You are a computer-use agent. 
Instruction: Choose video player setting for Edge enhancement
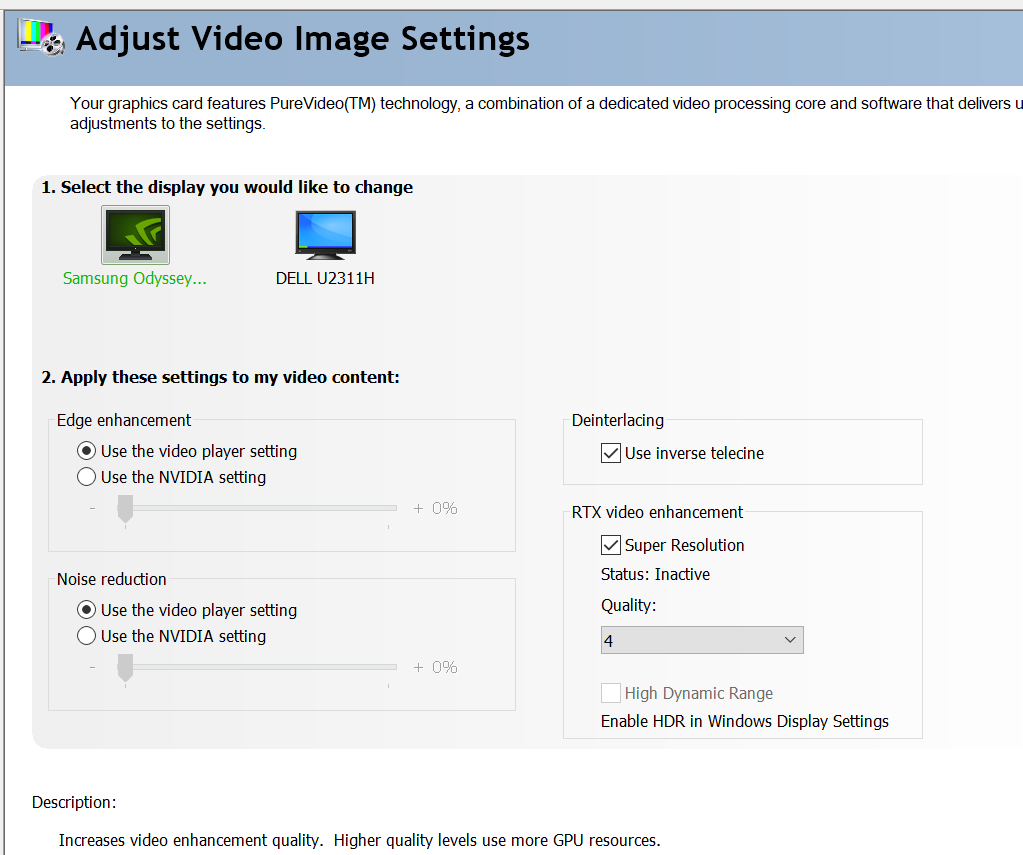point(86,451)
